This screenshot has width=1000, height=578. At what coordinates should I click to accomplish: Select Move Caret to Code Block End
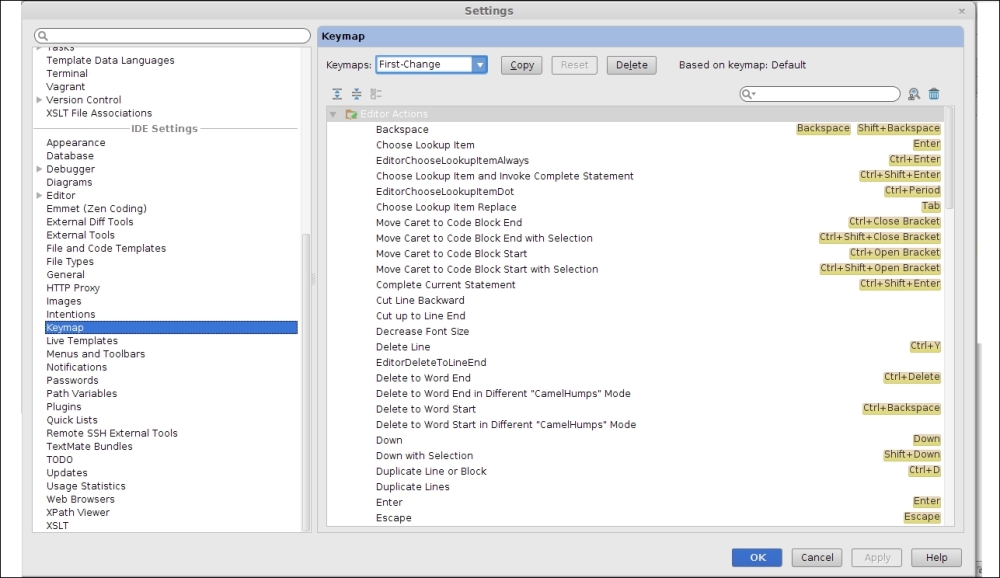pos(635,223)
